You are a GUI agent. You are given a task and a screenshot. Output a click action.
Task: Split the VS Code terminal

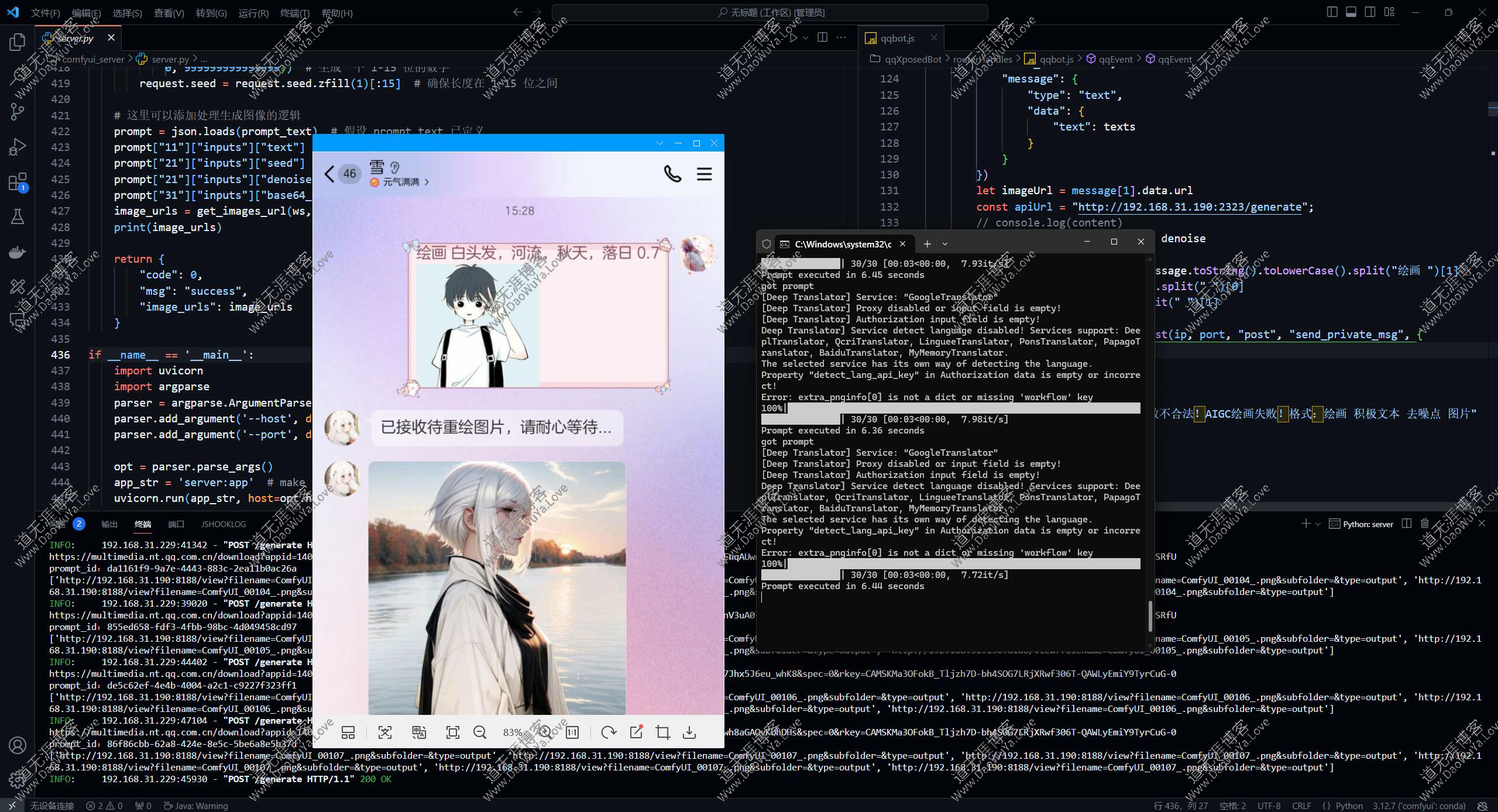tap(1407, 524)
